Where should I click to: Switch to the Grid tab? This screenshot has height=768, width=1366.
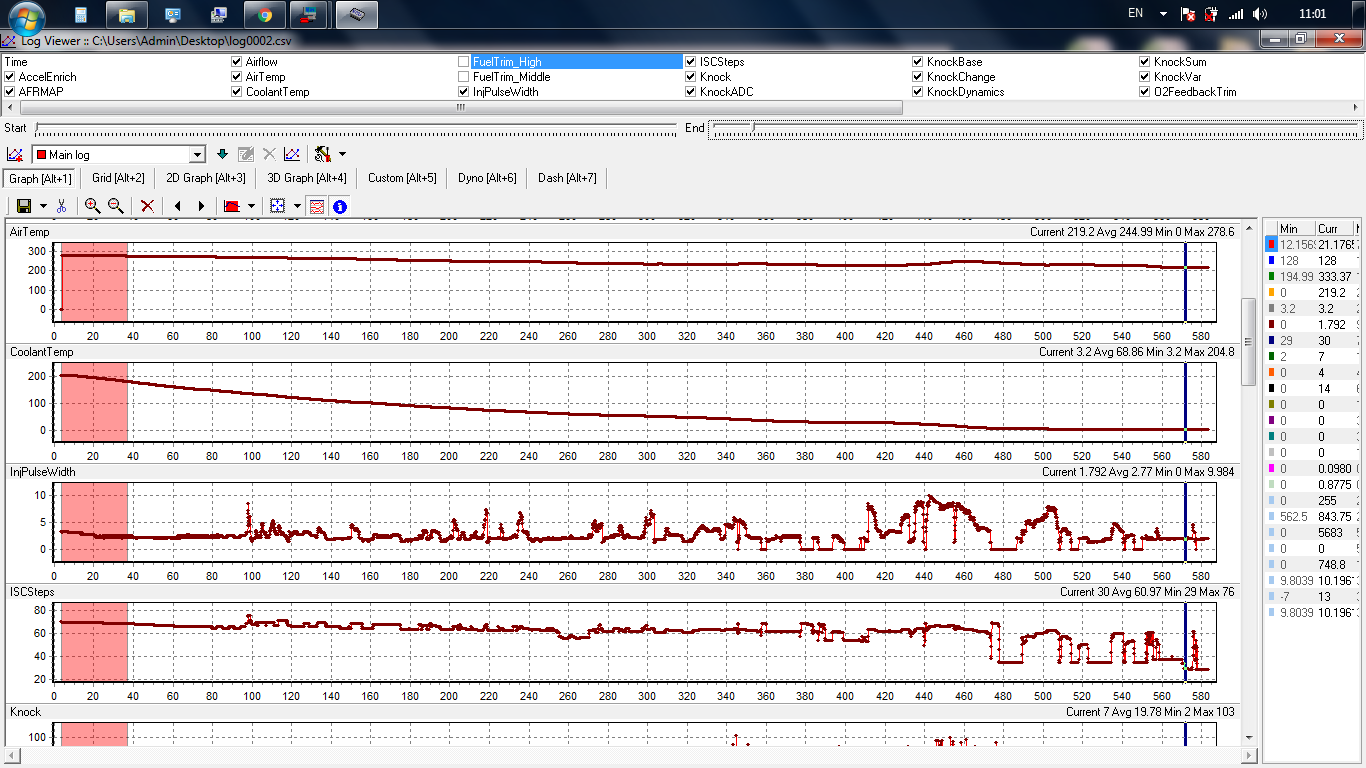[118, 178]
